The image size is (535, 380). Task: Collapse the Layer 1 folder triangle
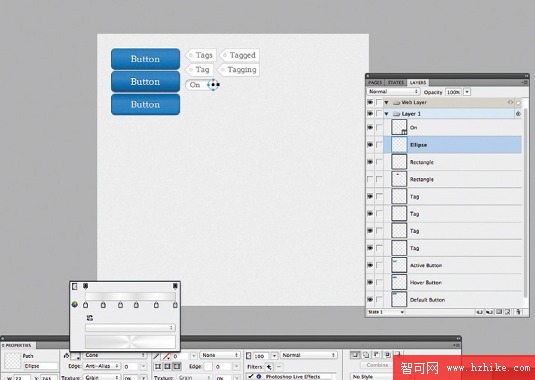pyautogui.click(x=387, y=114)
